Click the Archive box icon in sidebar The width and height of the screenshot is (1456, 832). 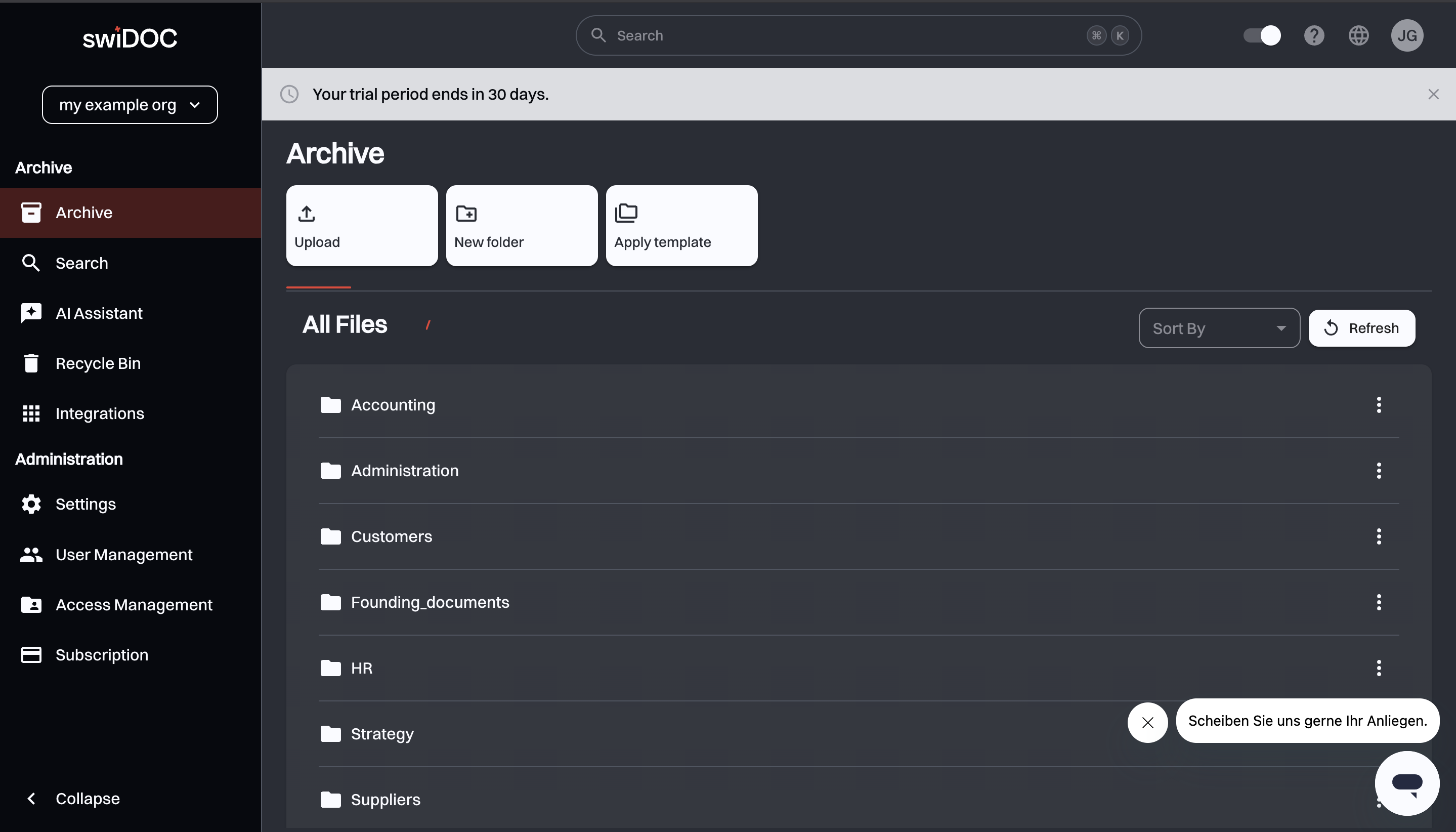point(31,212)
